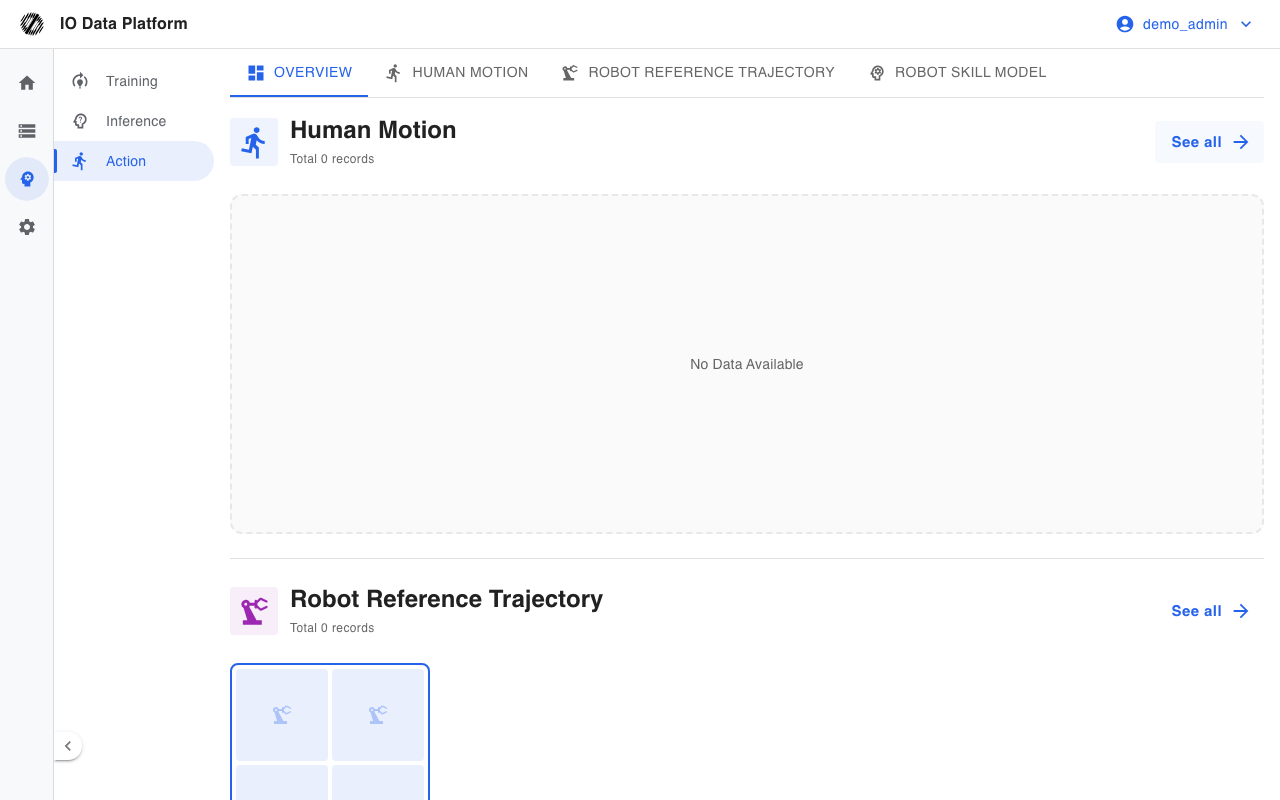1280x800 pixels.
Task: Open the Home icon in left rail
Action: click(x=27, y=83)
